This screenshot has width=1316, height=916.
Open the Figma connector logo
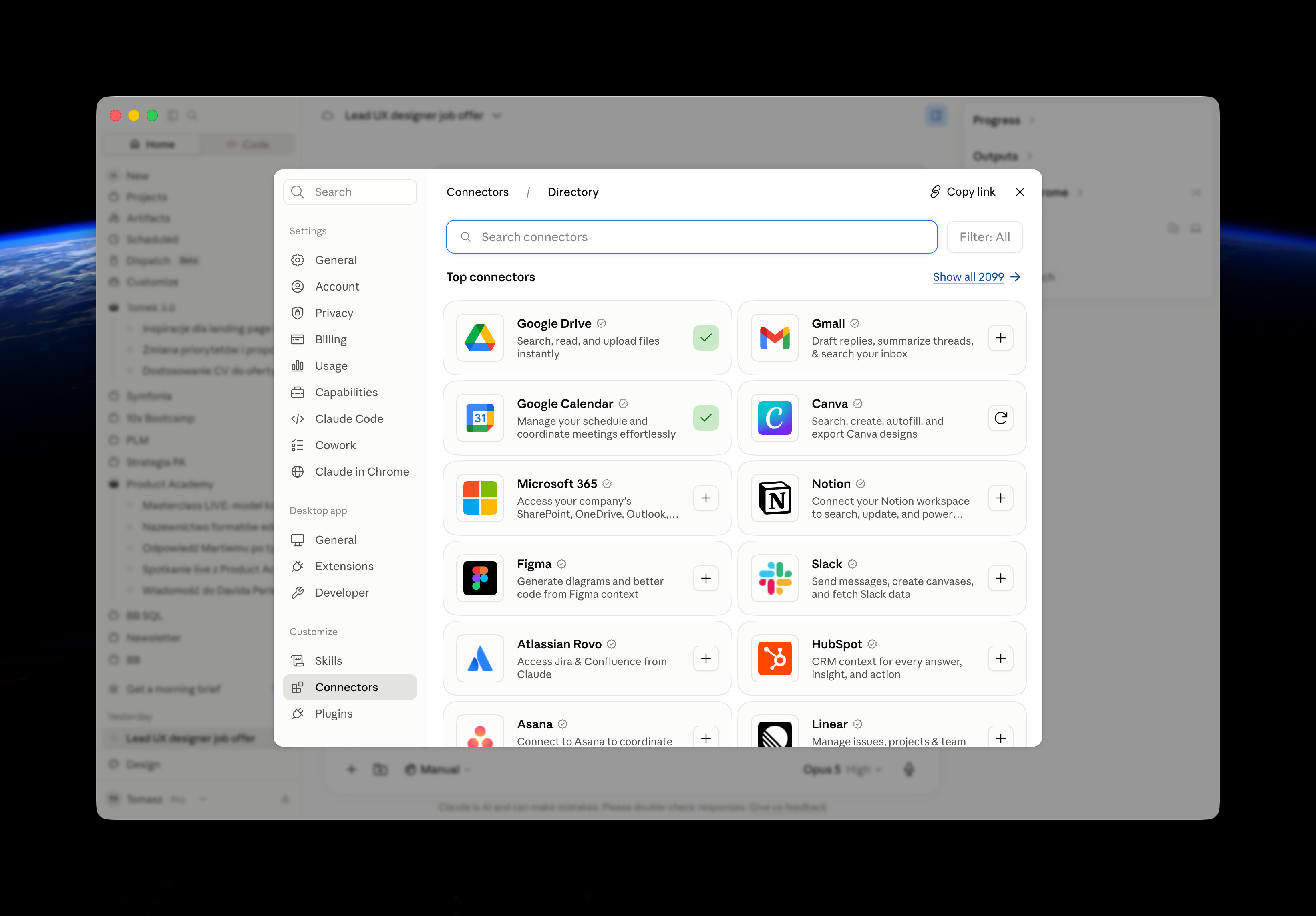point(480,578)
